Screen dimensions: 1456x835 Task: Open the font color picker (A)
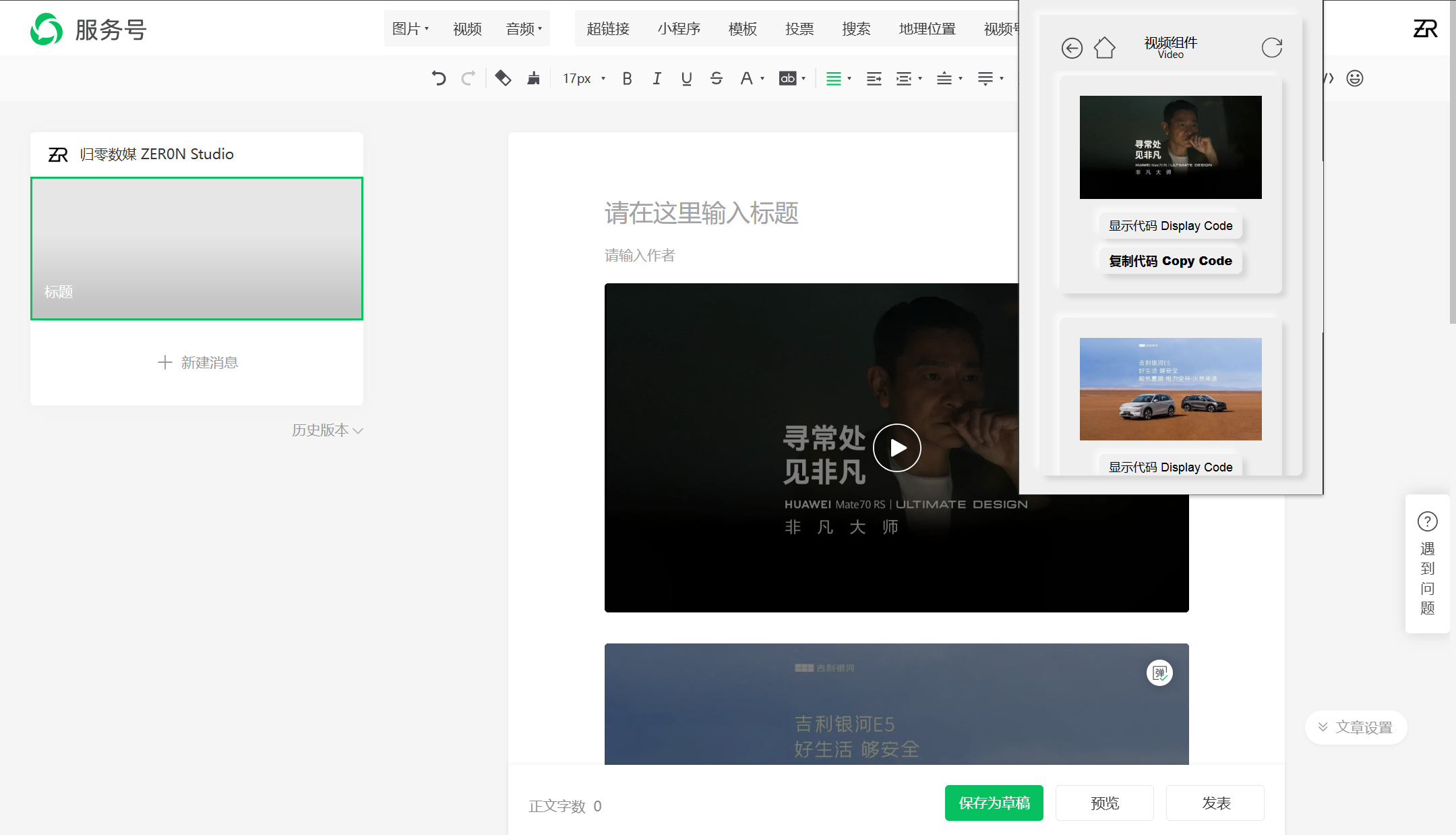[x=746, y=79]
